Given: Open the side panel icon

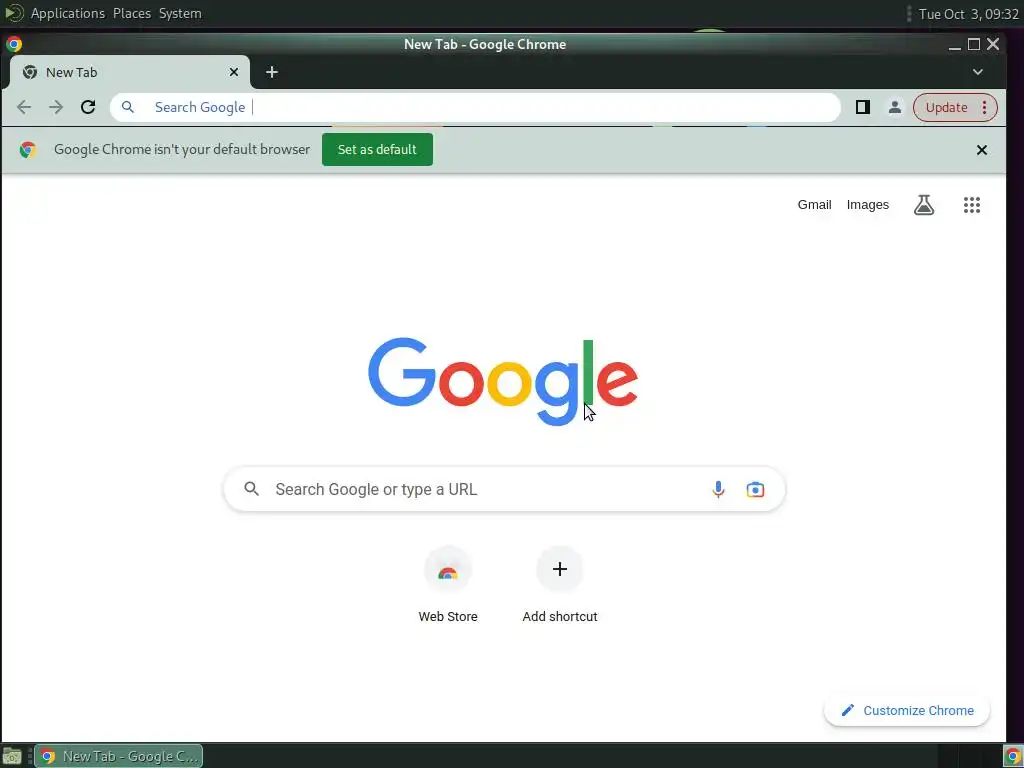Looking at the screenshot, I should [x=863, y=107].
